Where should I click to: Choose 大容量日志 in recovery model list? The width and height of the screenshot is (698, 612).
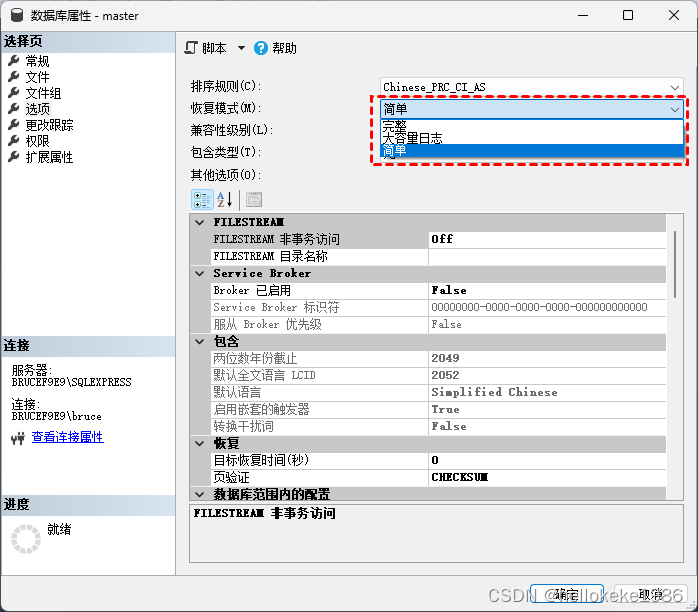[532, 138]
